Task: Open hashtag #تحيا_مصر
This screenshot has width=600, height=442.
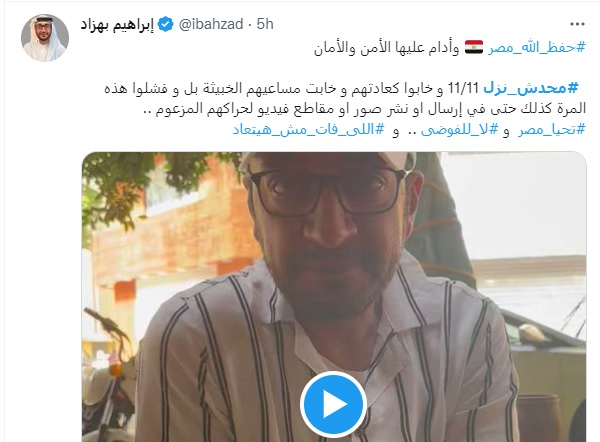Action: tap(552, 130)
